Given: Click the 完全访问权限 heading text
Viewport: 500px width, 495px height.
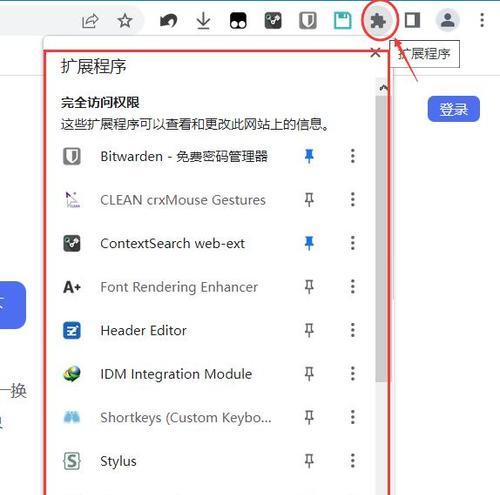Looking at the screenshot, I should tap(100, 102).
